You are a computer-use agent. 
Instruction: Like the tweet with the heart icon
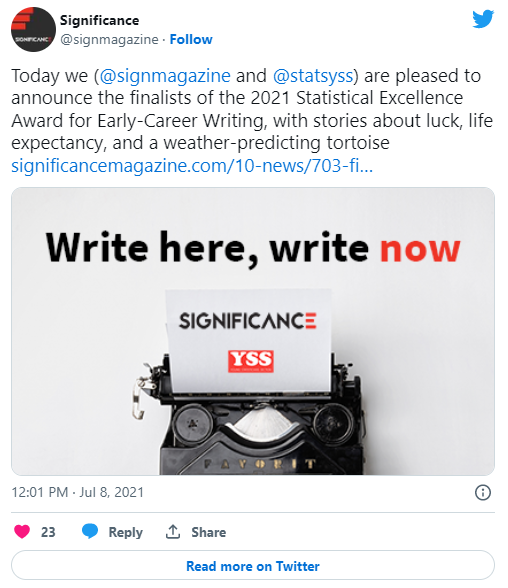(x=22, y=532)
